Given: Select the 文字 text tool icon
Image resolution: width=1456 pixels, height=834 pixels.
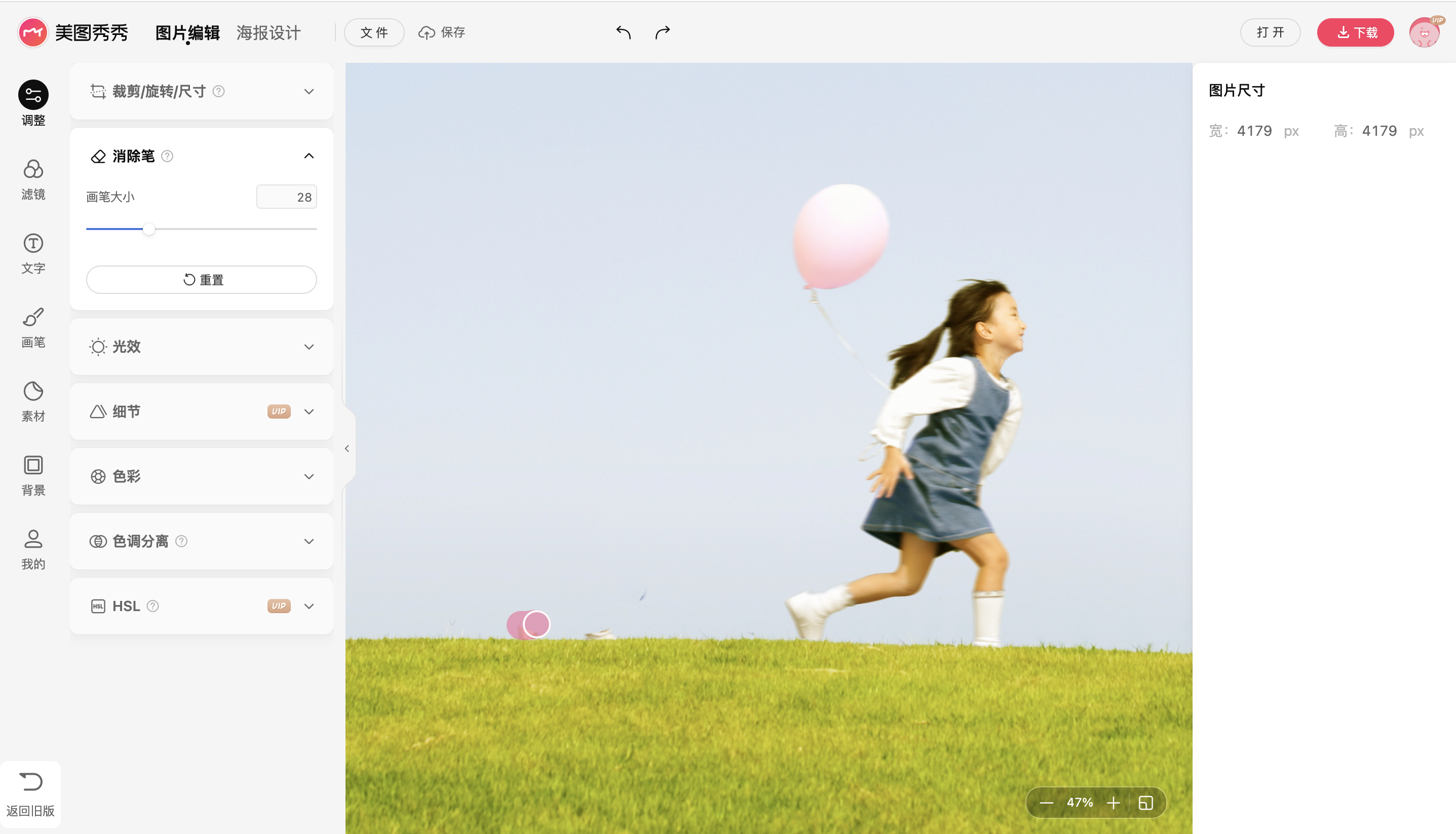Looking at the screenshot, I should click(x=33, y=243).
